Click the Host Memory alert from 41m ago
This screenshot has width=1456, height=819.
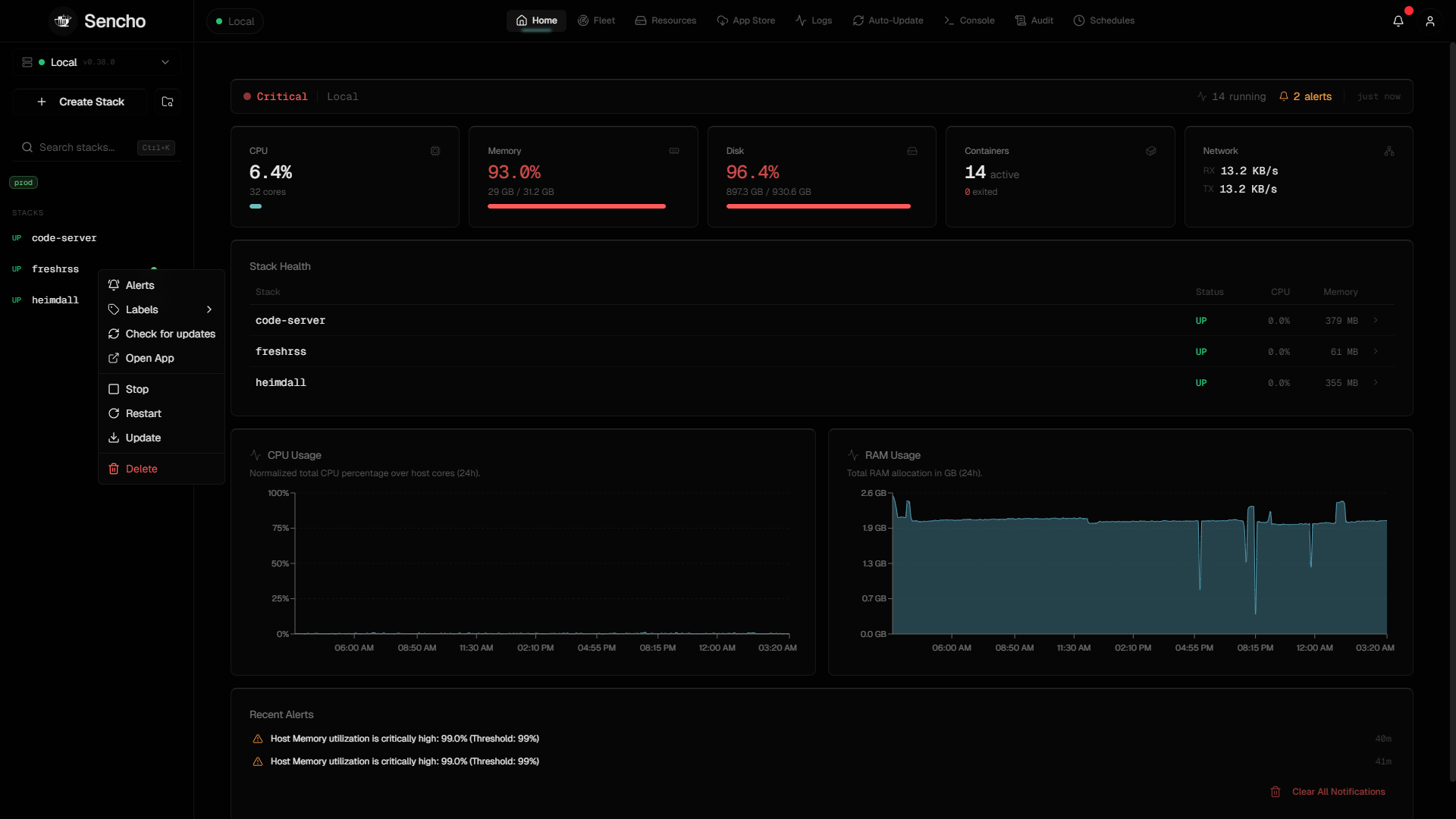click(x=405, y=761)
